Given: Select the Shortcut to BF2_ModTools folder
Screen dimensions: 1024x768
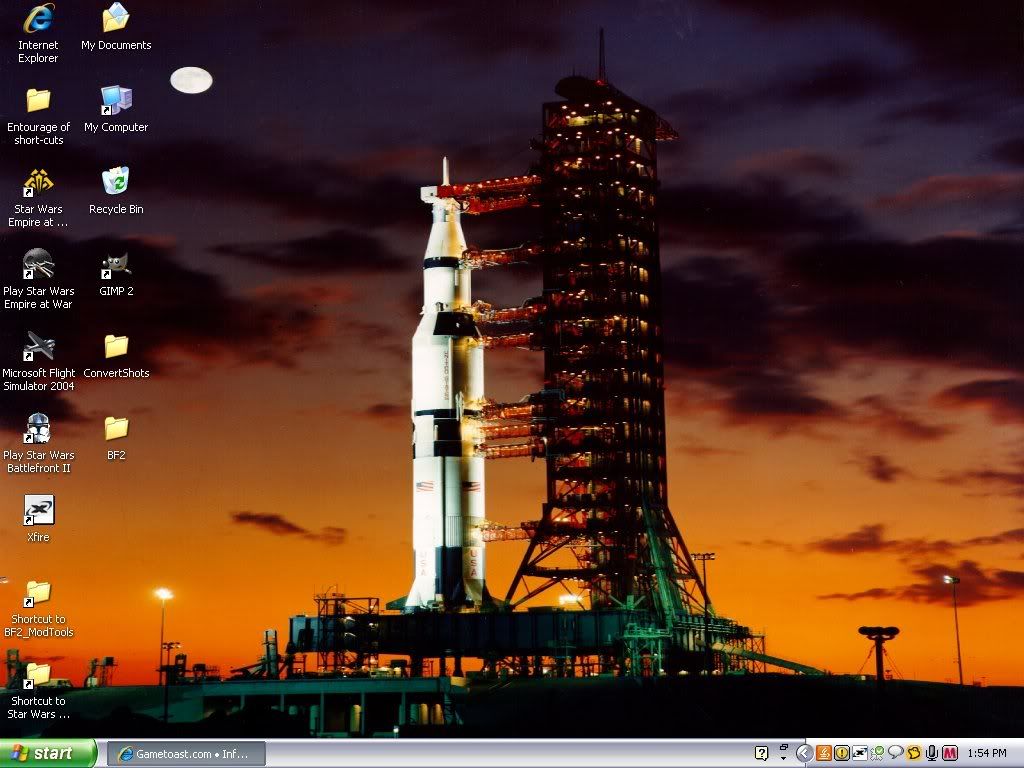Looking at the screenshot, I should point(38,609).
